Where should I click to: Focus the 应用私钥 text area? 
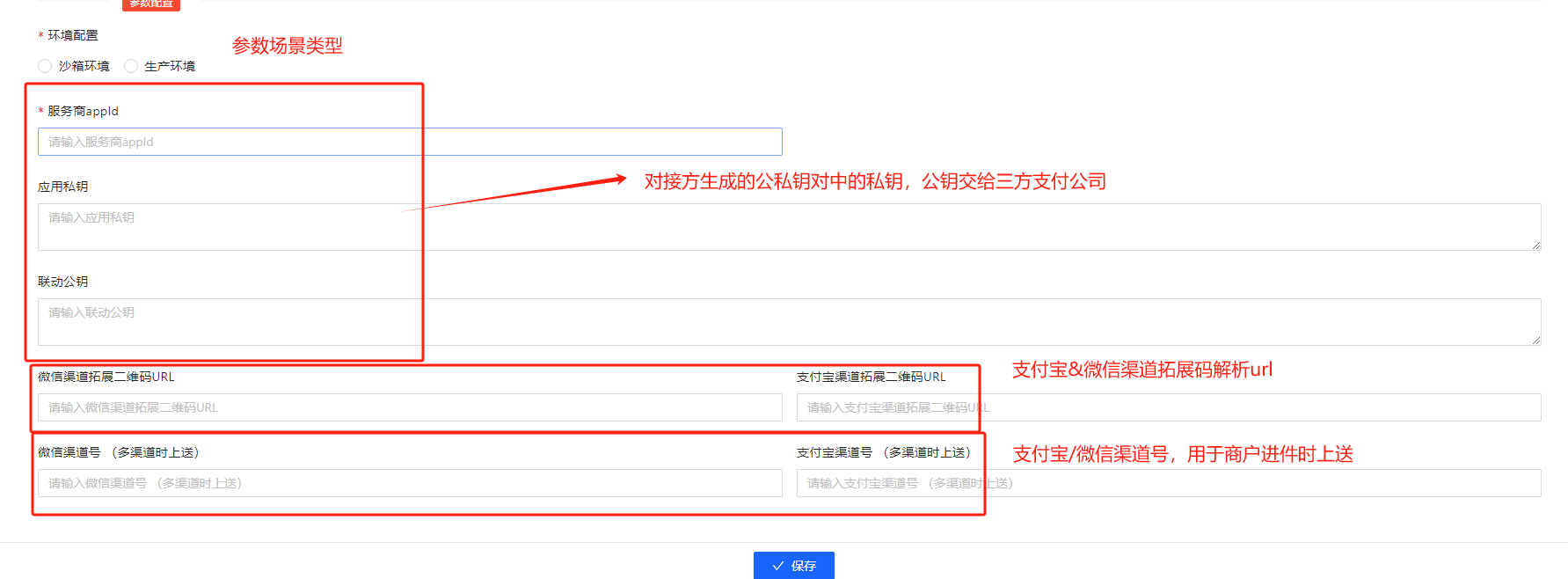[x=789, y=227]
